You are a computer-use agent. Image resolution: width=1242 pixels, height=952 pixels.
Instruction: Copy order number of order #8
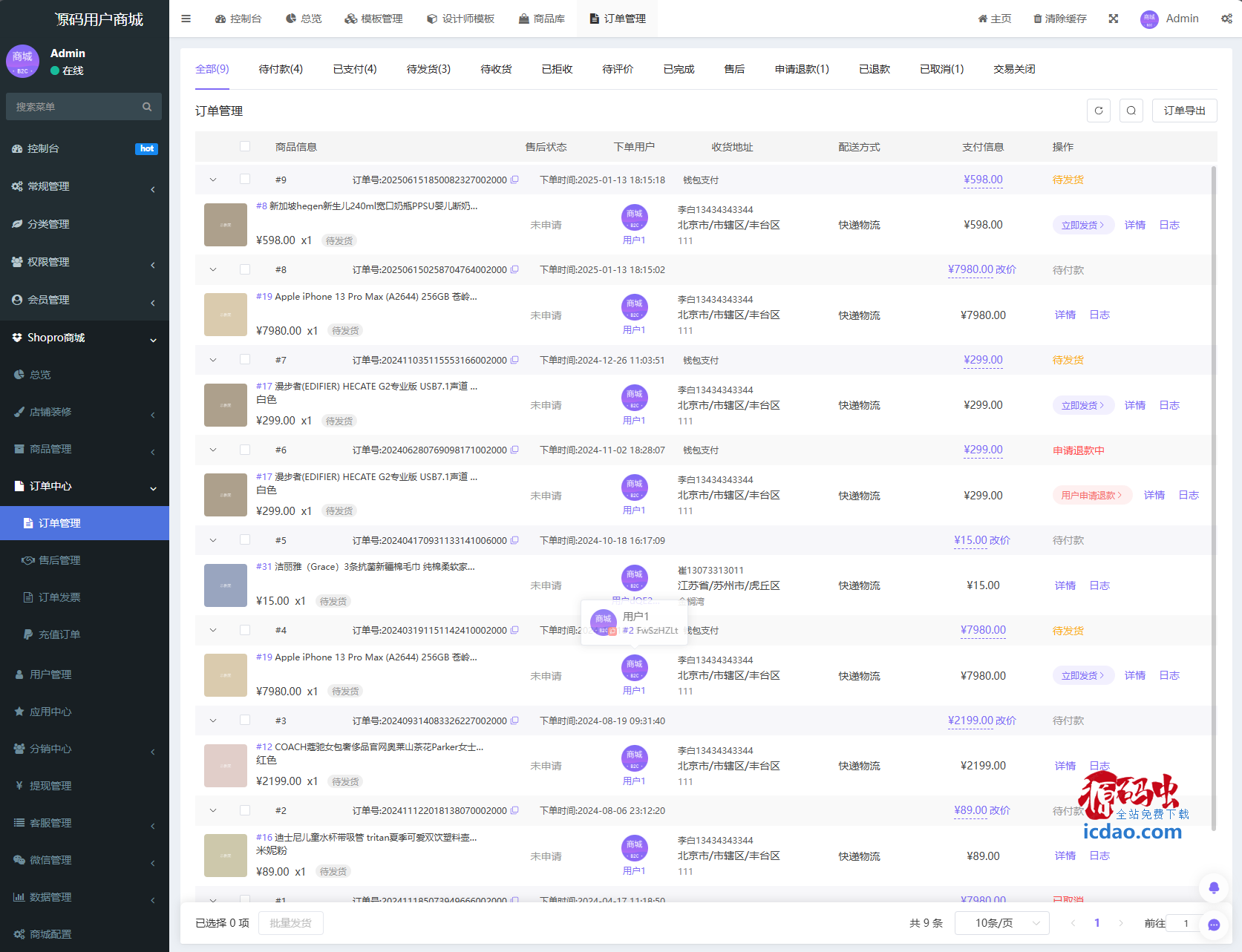(x=514, y=269)
